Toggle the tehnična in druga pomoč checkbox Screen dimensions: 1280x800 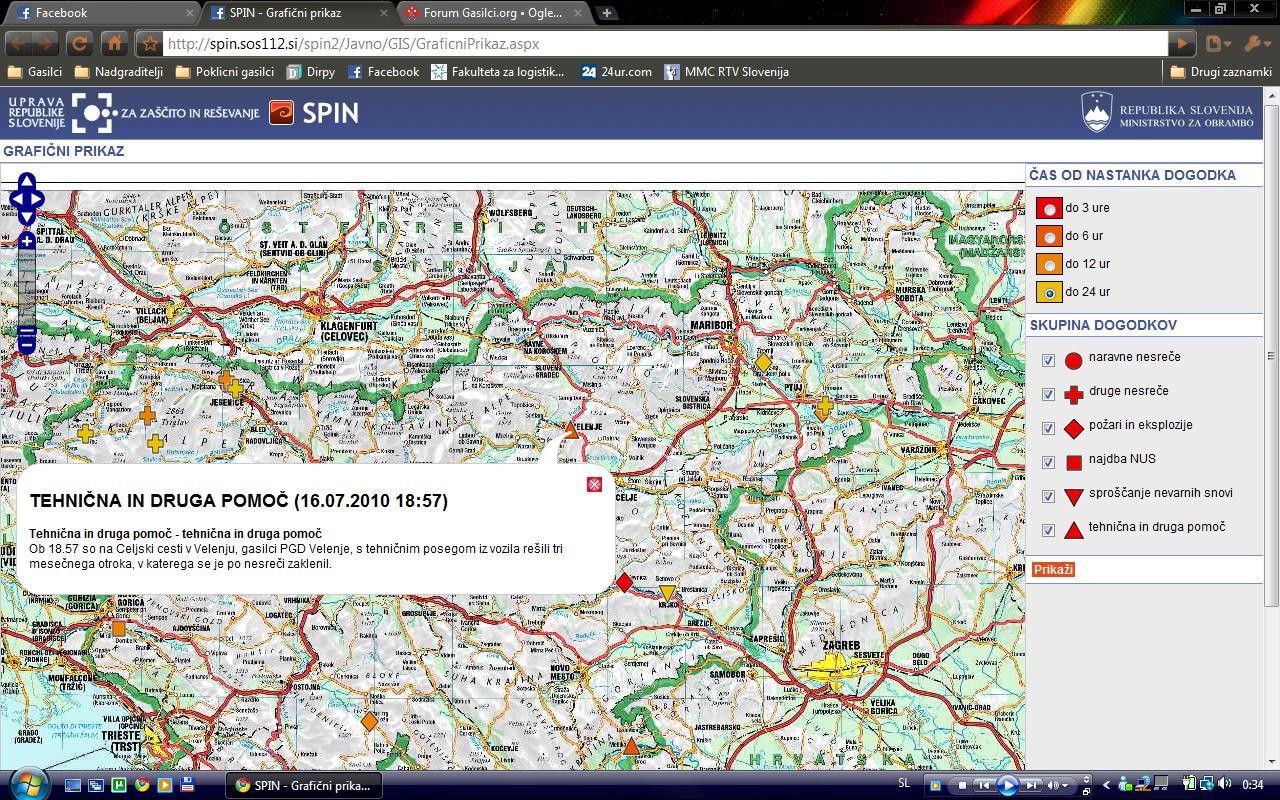pyautogui.click(x=1048, y=530)
